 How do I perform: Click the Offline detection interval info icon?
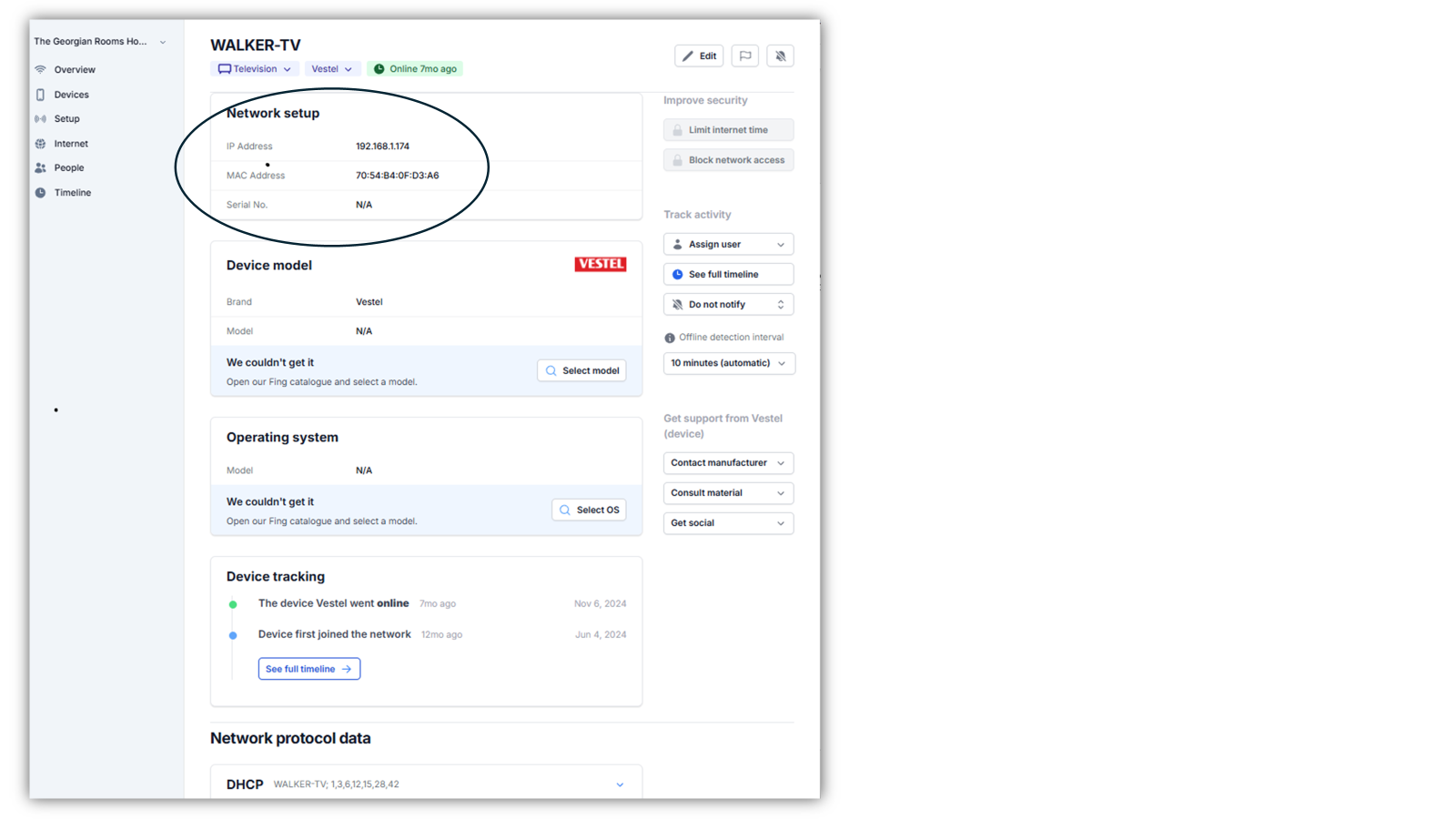(670, 338)
